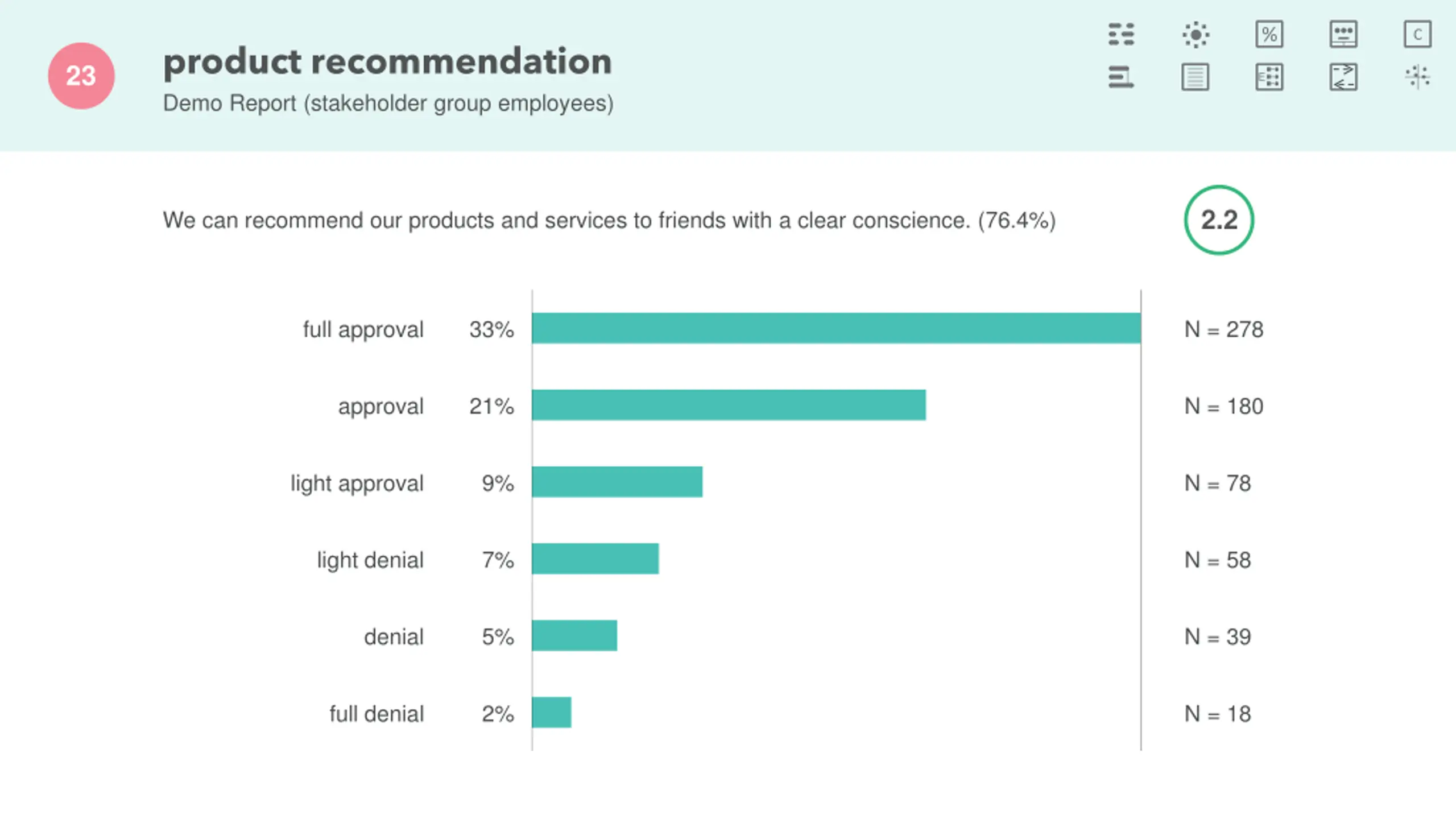Select the connected-dots matrix icon

(x=1269, y=77)
